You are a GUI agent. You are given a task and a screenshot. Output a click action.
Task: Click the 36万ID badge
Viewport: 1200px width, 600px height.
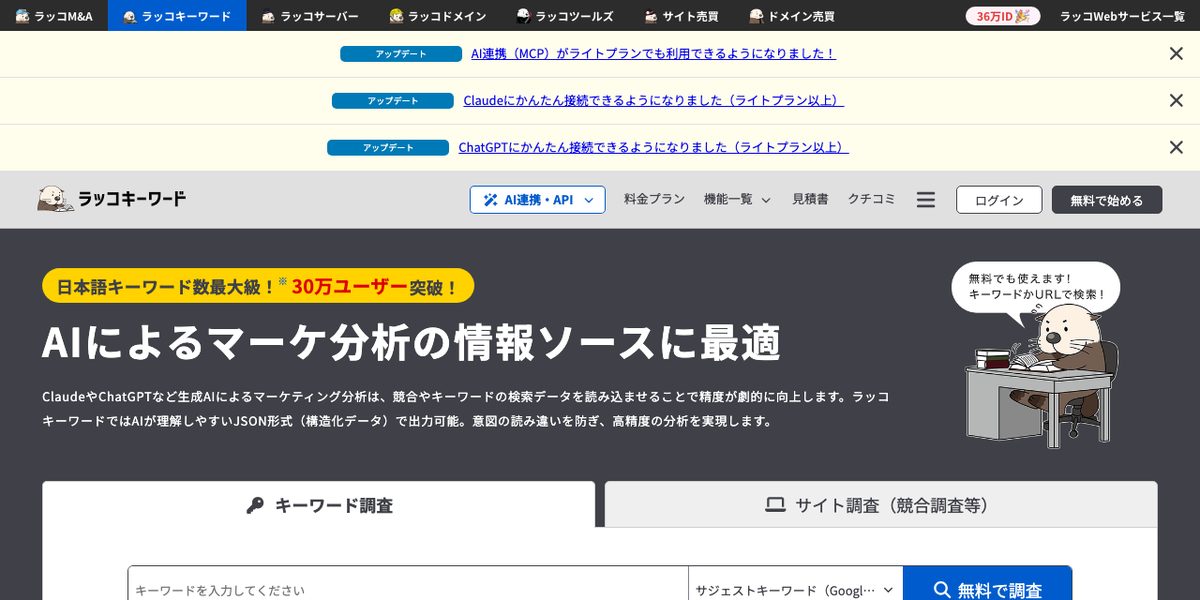tap(1003, 16)
